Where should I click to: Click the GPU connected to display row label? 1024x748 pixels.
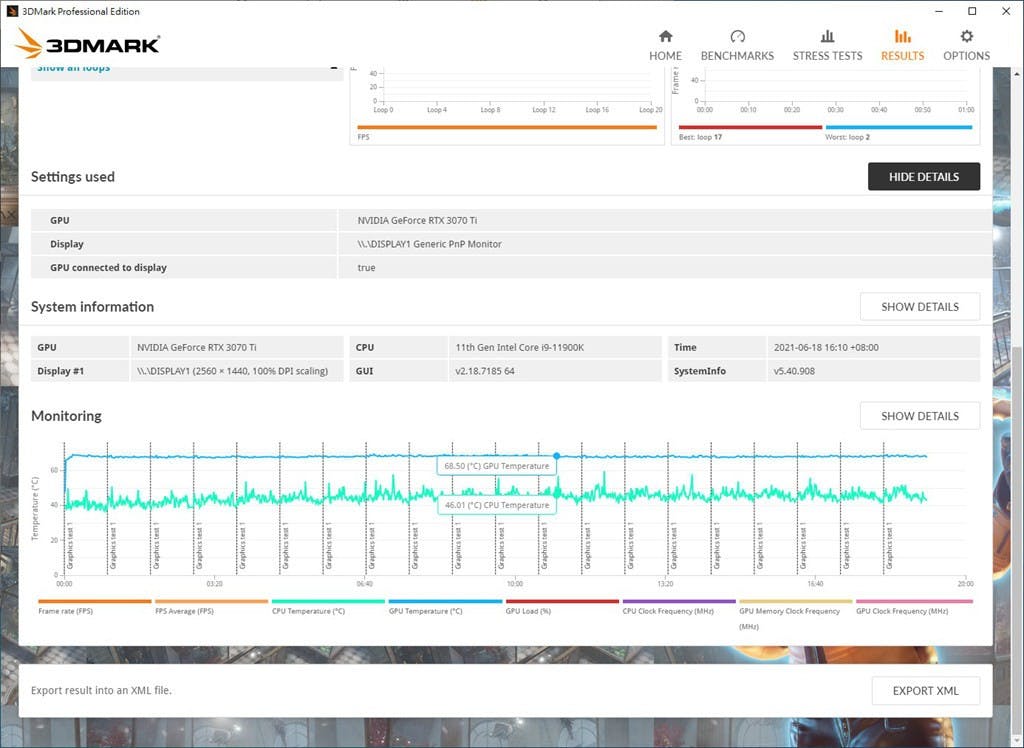tap(108, 267)
